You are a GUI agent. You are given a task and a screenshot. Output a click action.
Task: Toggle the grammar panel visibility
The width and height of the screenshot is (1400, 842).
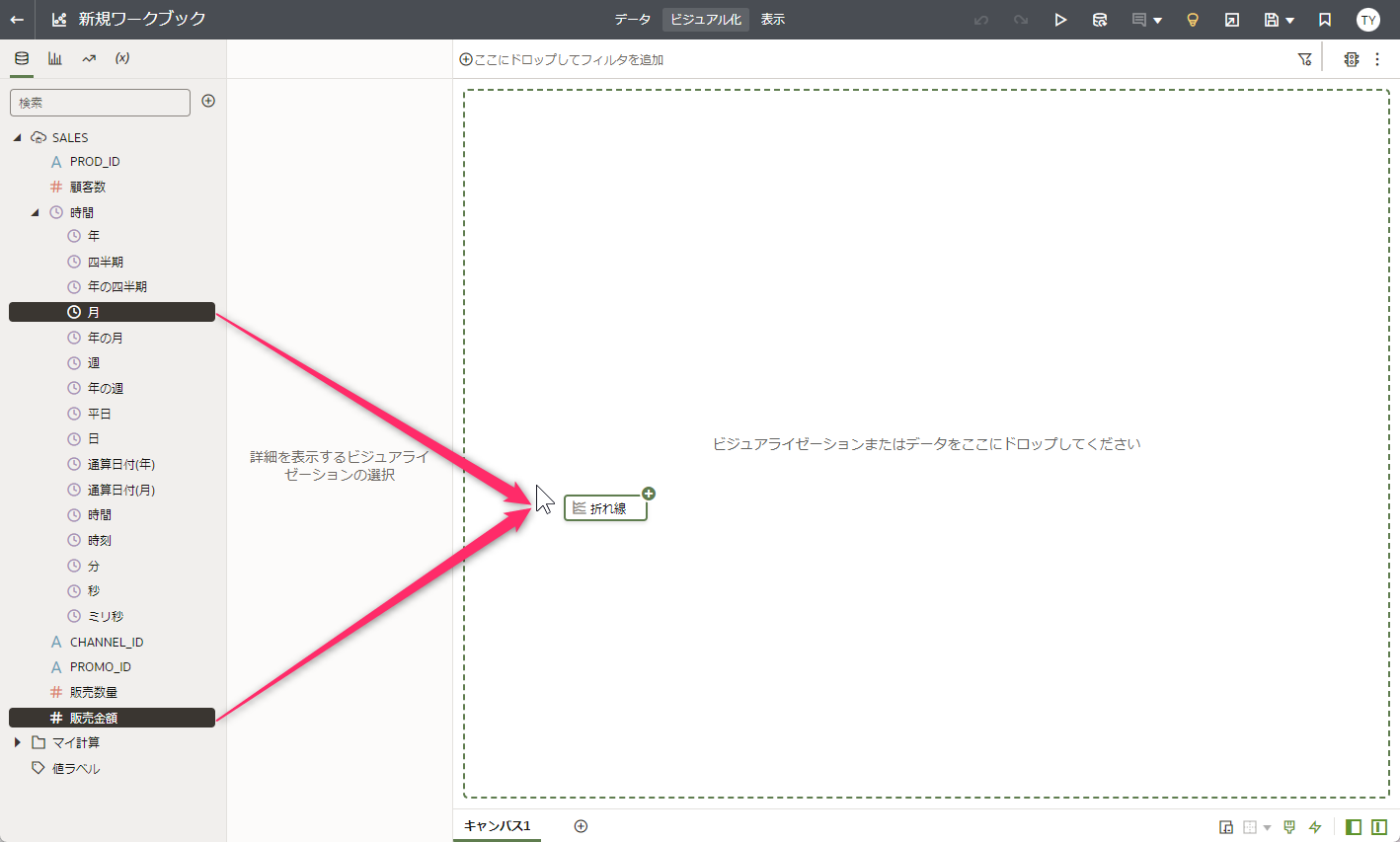pyautogui.click(x=1379, y=827)
